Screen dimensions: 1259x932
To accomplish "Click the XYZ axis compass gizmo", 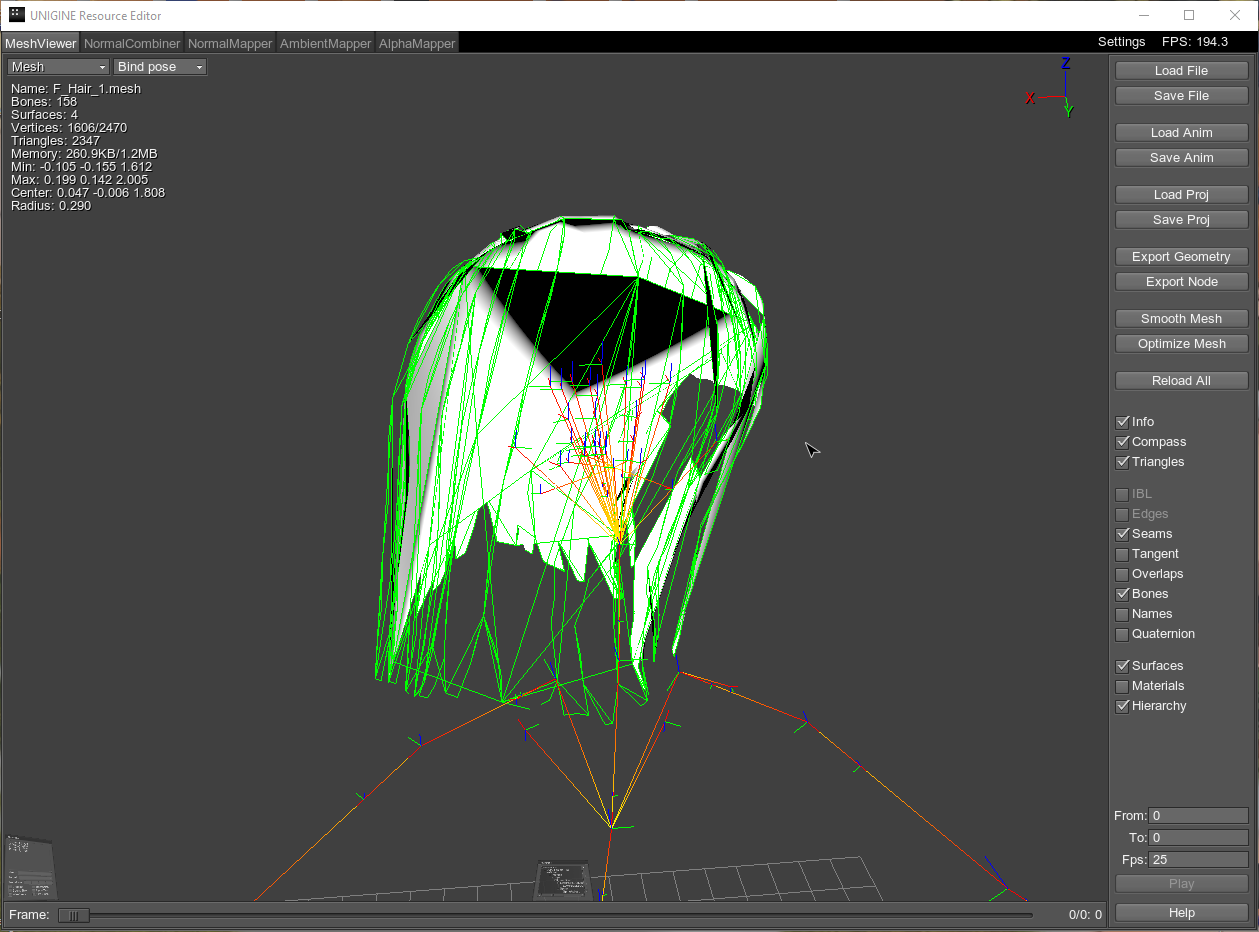I will (1058, 90).
